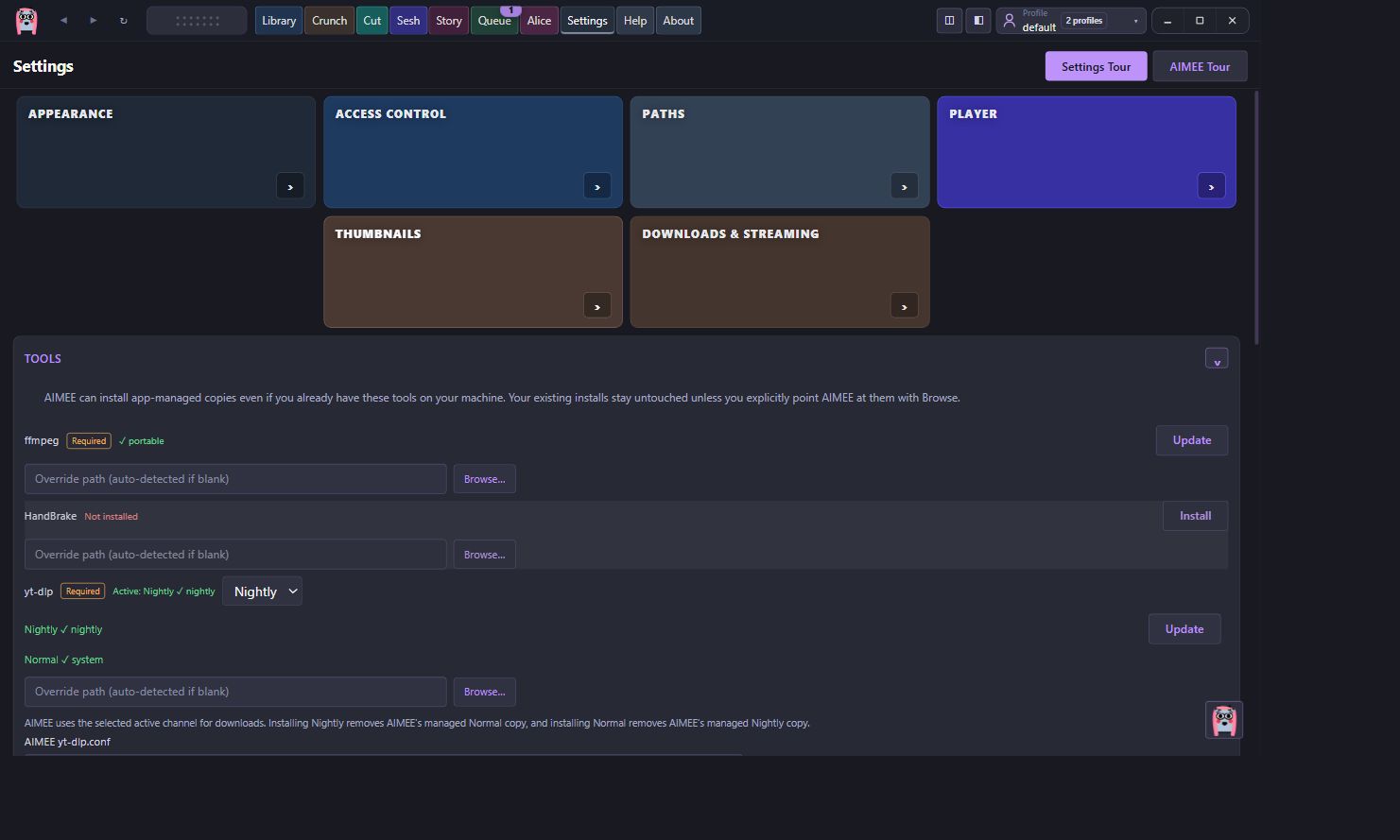Click the reload icon in the title bar
The height and width of the screenshot is (840, 1400).
point(123,20)
